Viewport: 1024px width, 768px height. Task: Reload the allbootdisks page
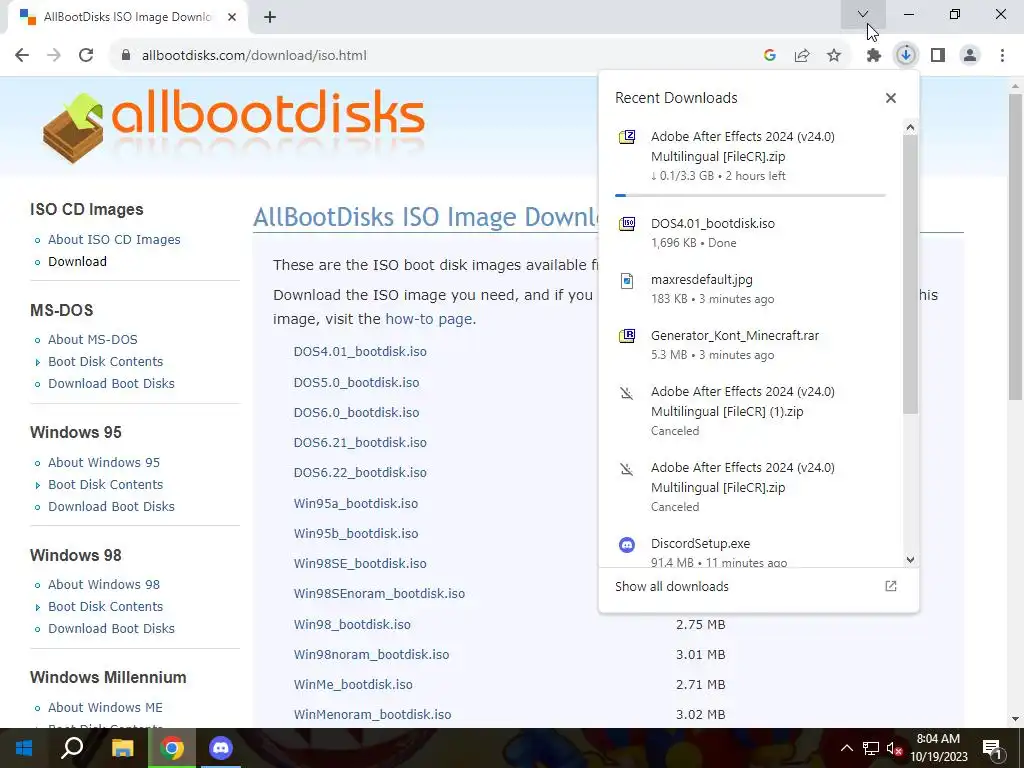[86, 55]
